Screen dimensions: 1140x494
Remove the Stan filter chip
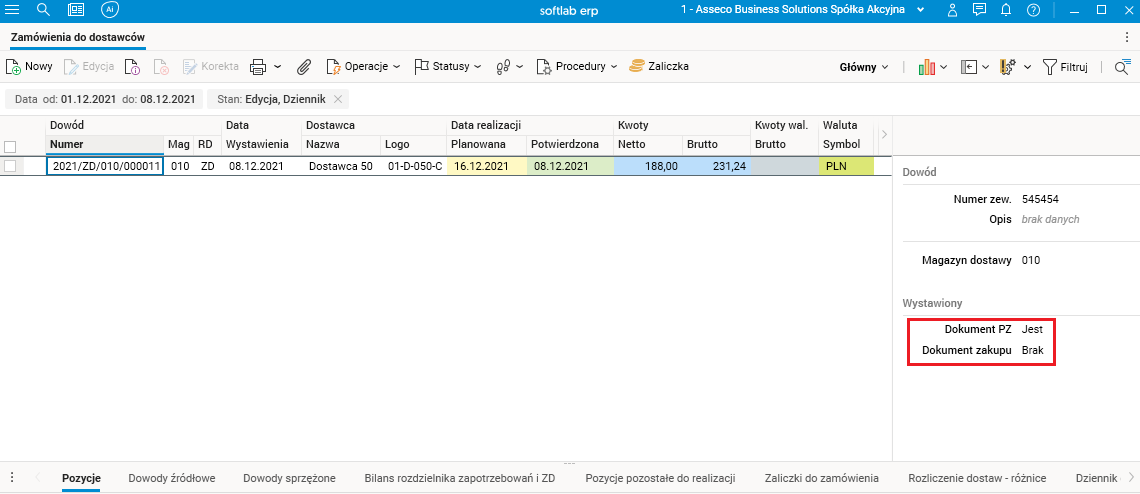coord(337,99)
